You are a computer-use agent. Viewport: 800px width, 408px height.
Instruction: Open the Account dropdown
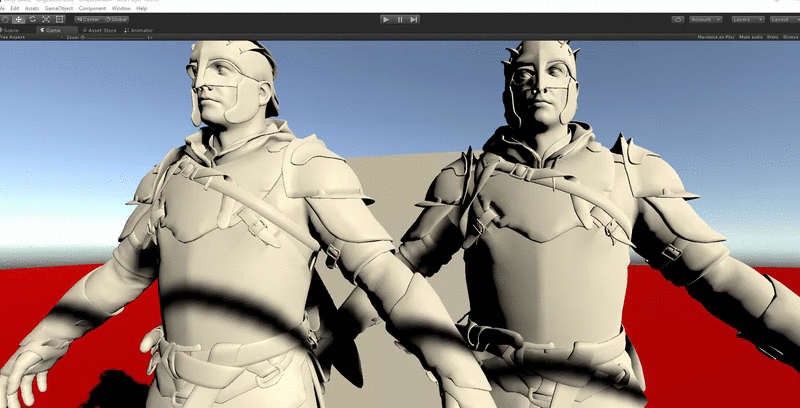706,19
